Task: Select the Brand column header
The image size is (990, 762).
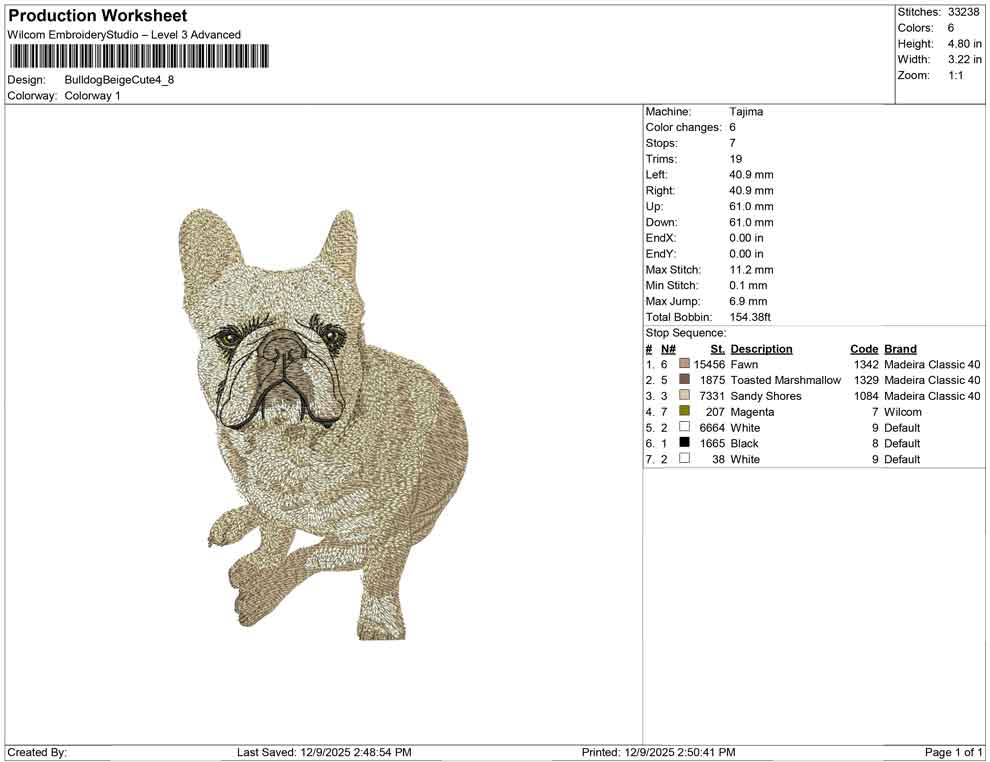Action: pyautogui.click(x=898, y=349)
